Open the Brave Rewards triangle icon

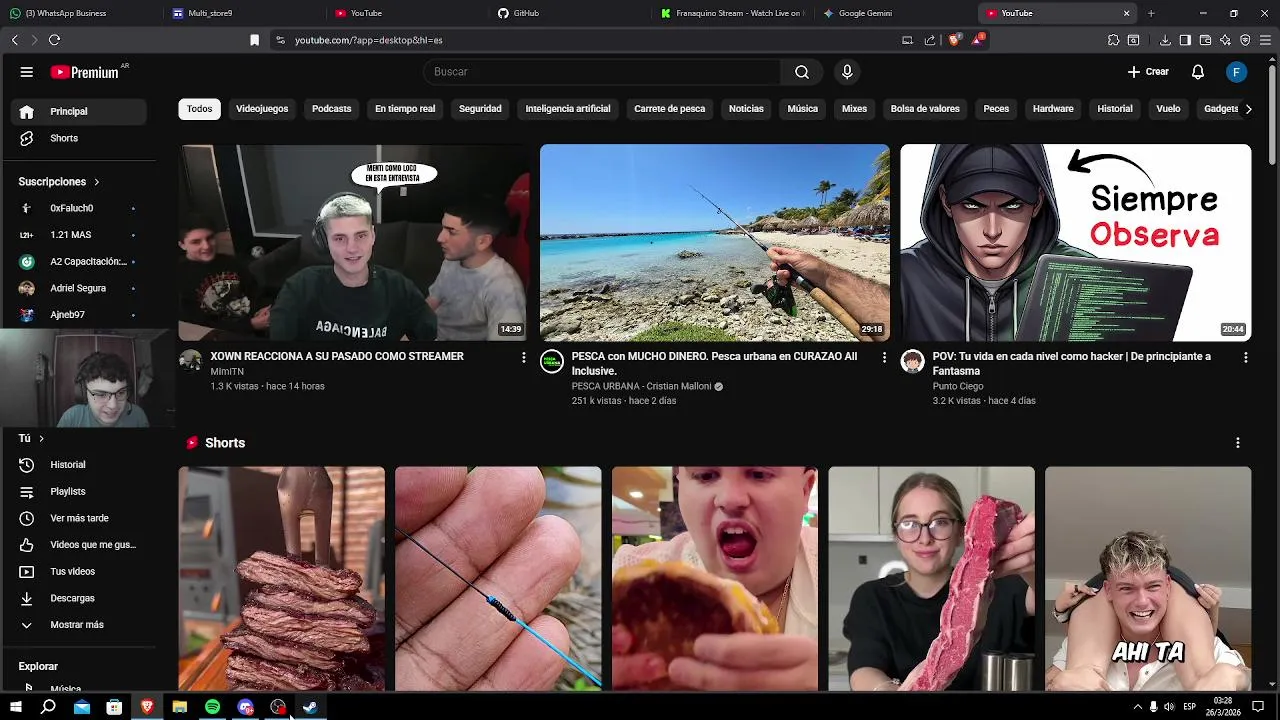click(977, 40)
